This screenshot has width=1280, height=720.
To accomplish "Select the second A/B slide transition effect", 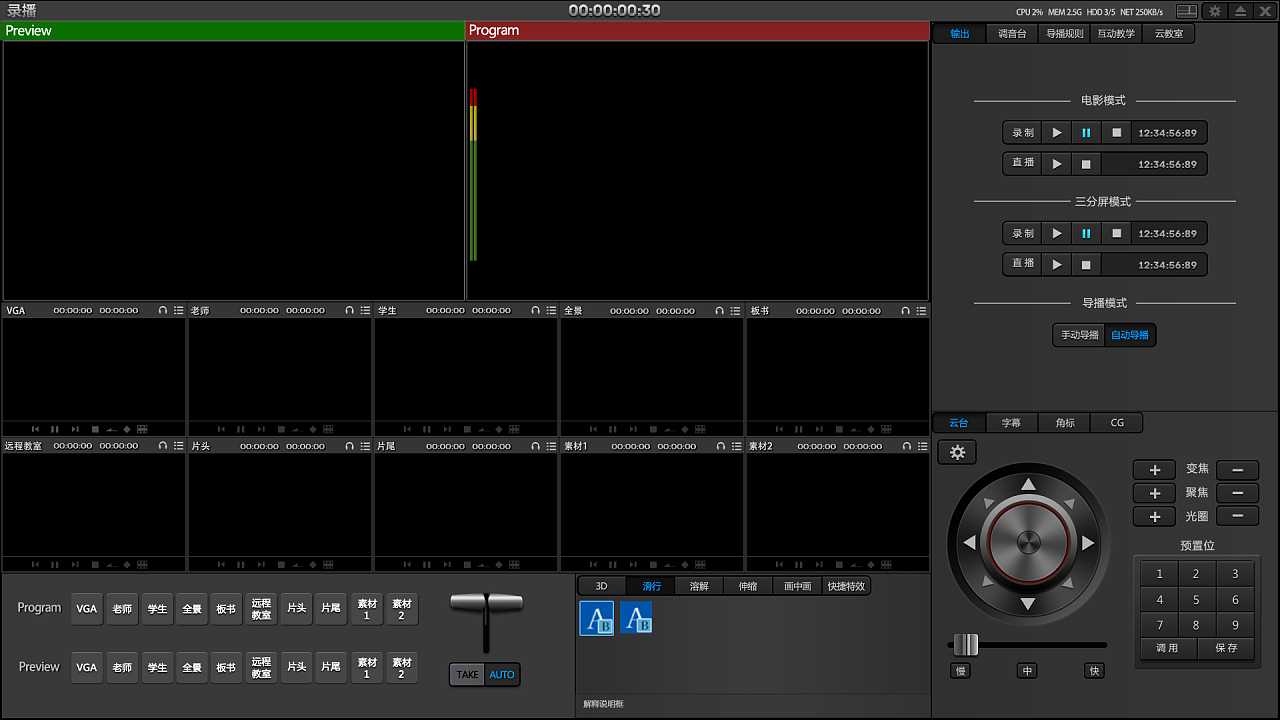I will click(x=636, y=618).
